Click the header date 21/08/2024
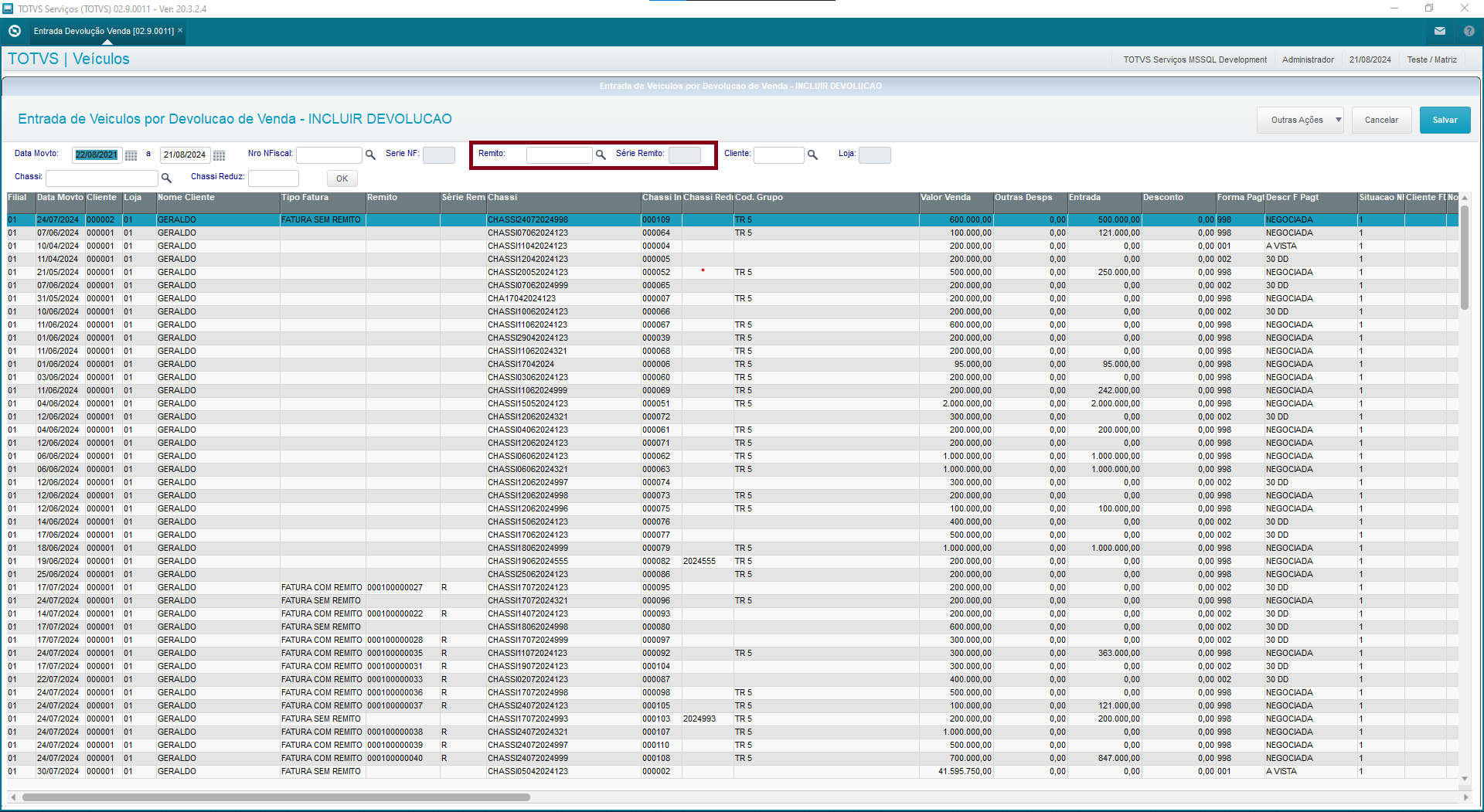The width and height of the screenshot is (1484, 812). click(1370, 59)
